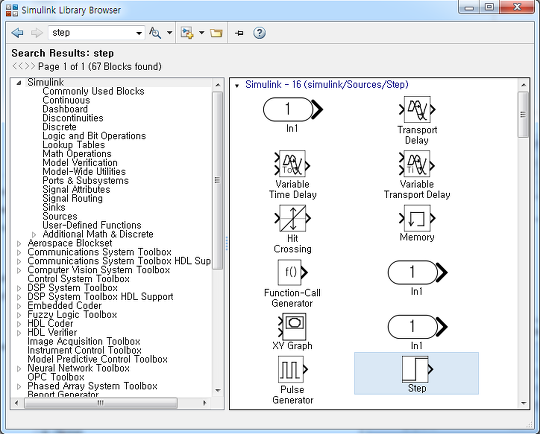Click the open folder icon
The width and height of the screenshot is (540, 434).
[216, 33]
